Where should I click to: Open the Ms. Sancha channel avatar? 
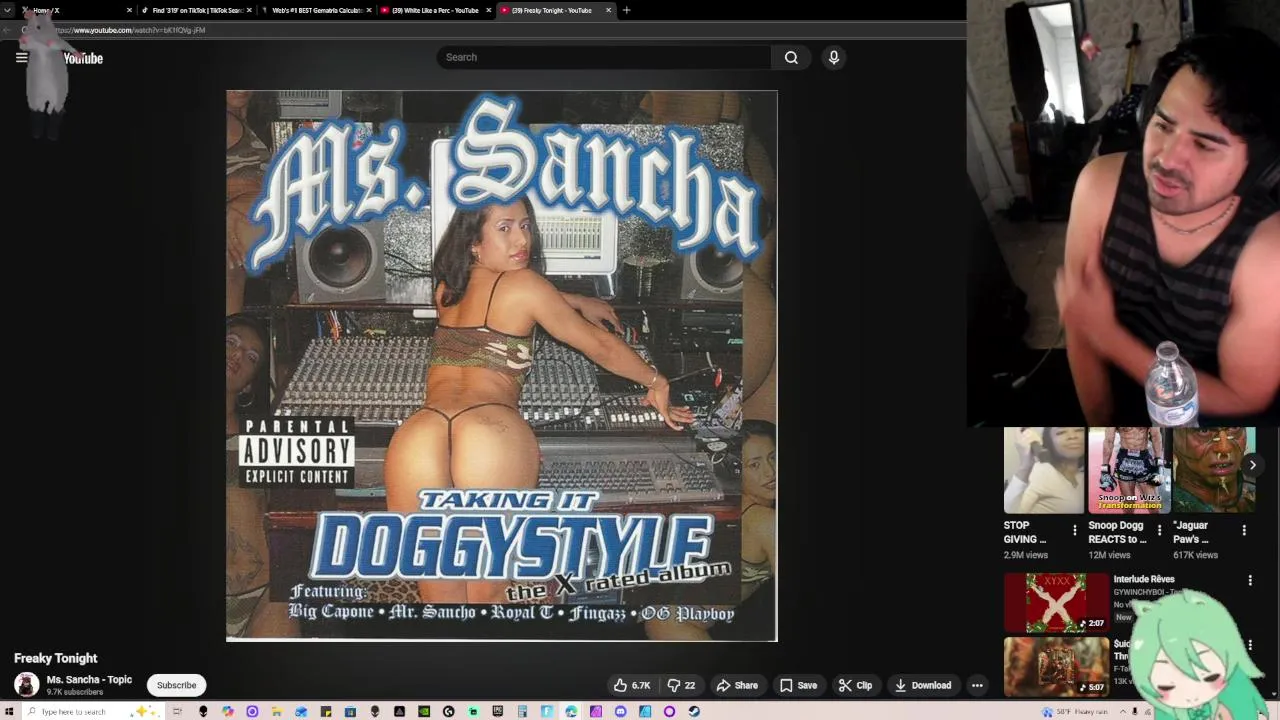(x=27, y=685)
